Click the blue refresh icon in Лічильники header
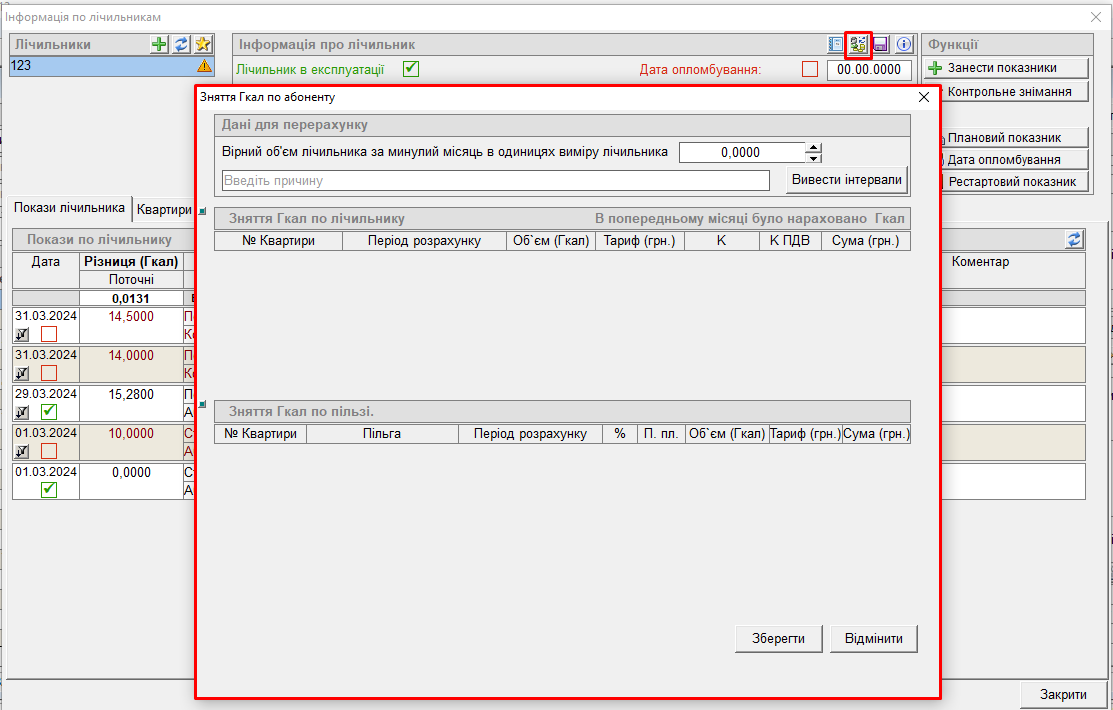Viewport: 1113px width, 710px height. pyautogui.click(x=181, y=44)
